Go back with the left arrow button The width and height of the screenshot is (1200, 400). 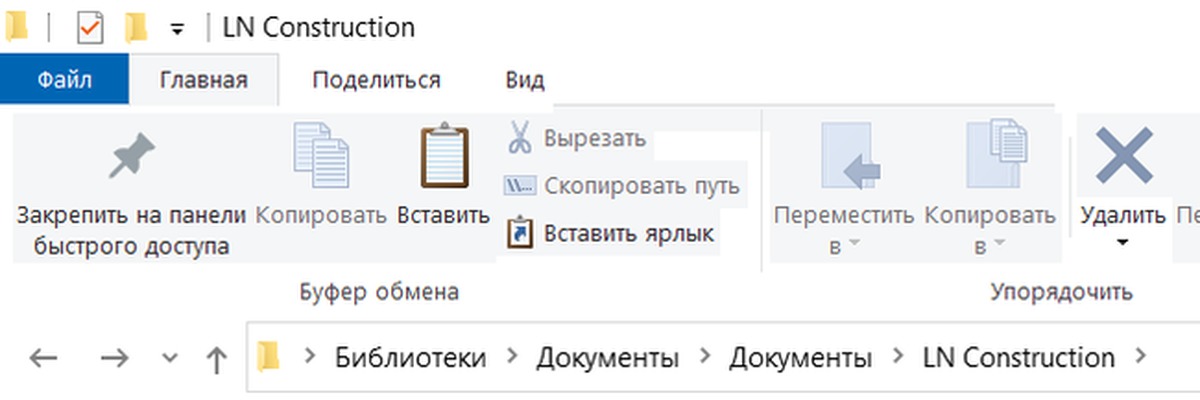[x=43, y=358]
